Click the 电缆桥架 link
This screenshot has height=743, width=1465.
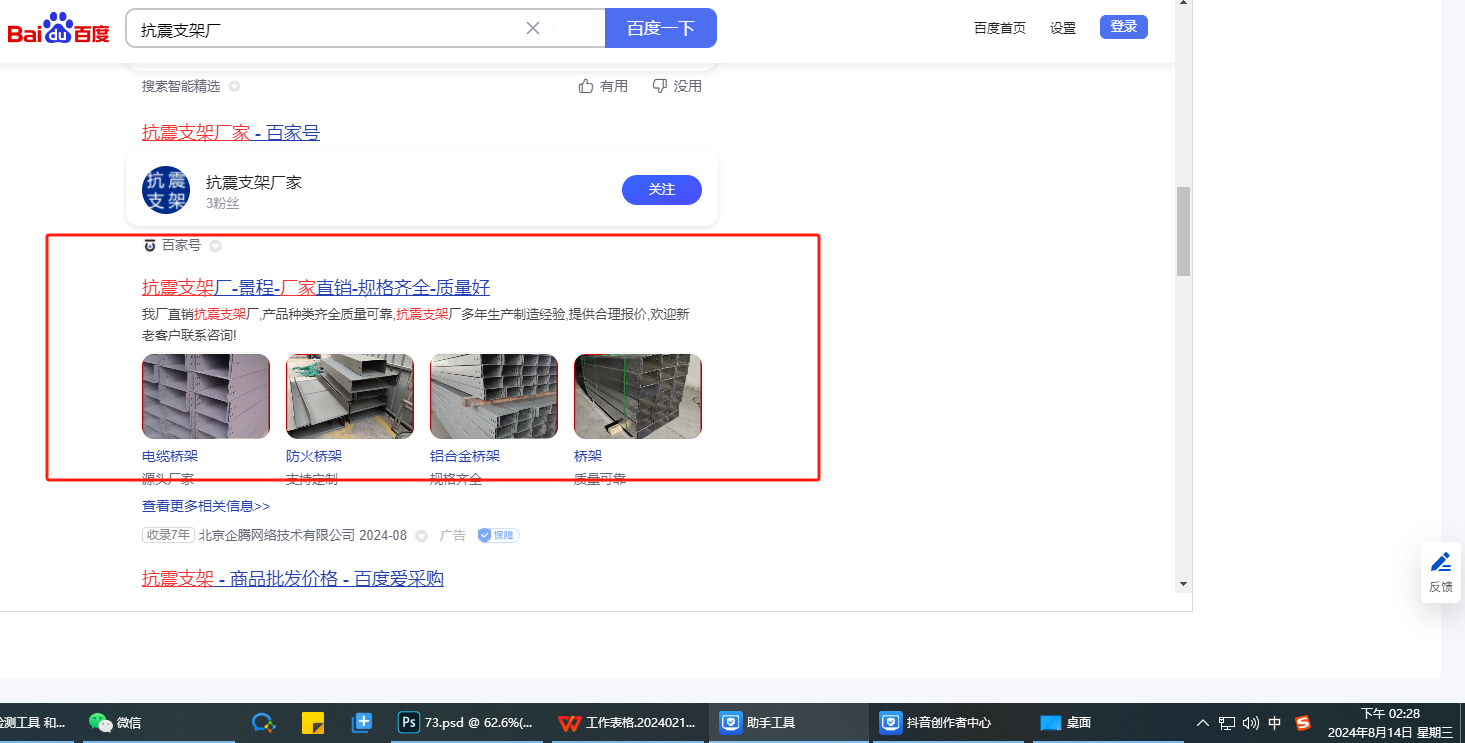[x=170, y=456]
